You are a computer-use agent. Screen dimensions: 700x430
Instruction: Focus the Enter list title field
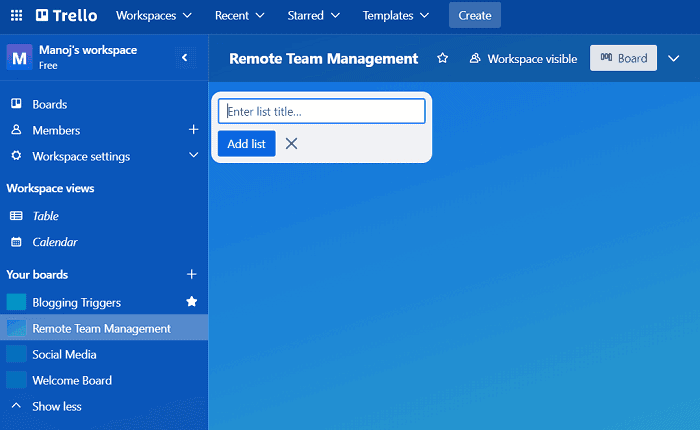pyautogui.click(x=321, y=111)
